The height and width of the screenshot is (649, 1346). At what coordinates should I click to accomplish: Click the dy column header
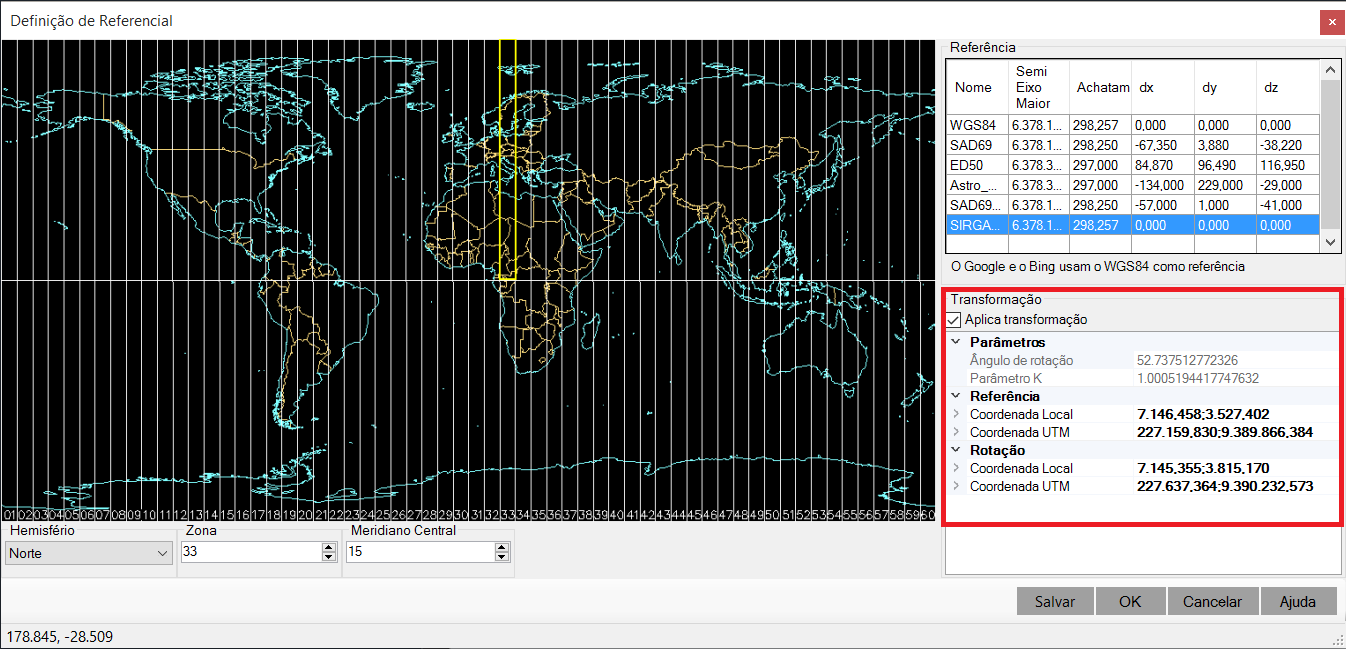click(1225, 88)
